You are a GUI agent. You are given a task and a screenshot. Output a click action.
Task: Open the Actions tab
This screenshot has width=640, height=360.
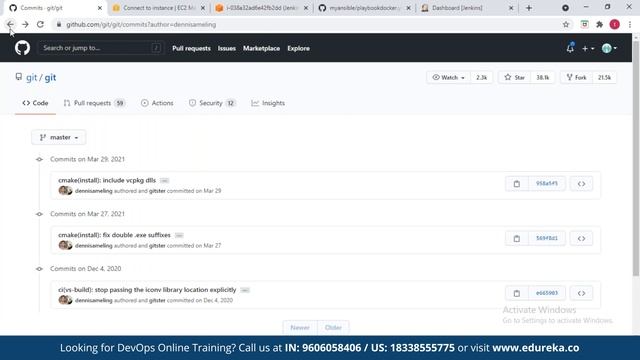[157, 103]
